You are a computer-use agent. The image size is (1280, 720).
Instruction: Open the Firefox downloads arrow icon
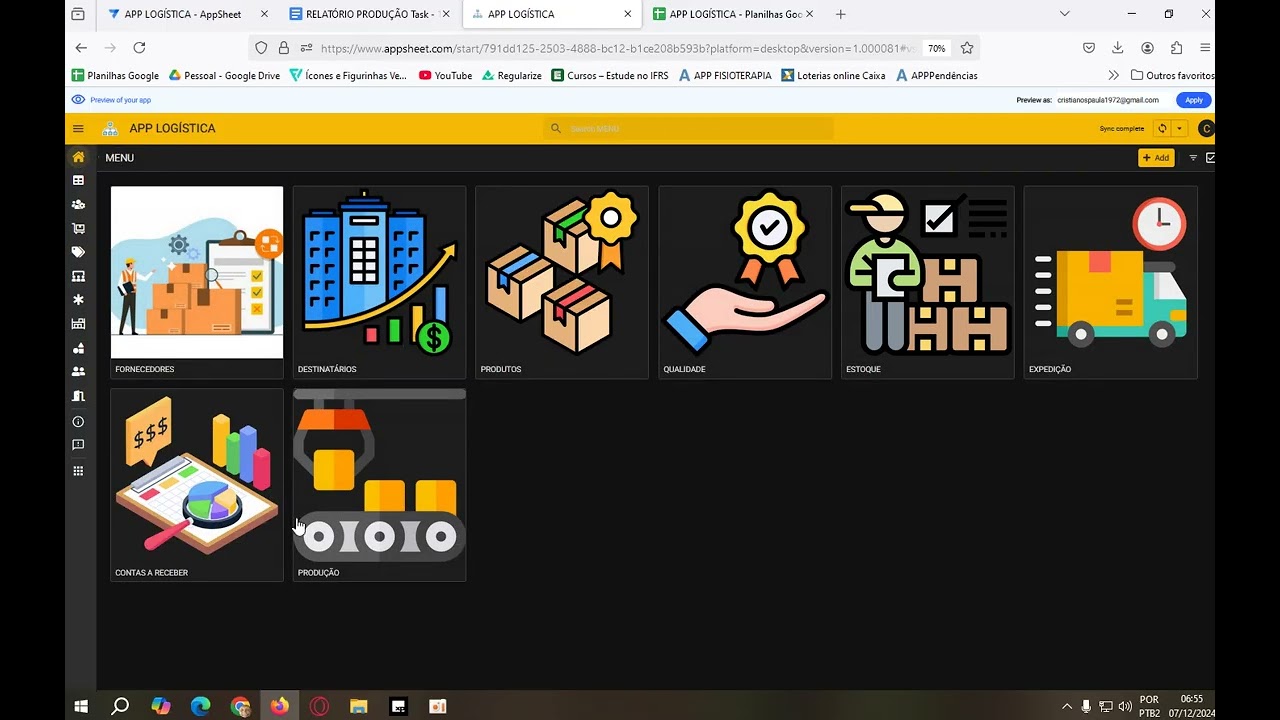click(1118, 48)
